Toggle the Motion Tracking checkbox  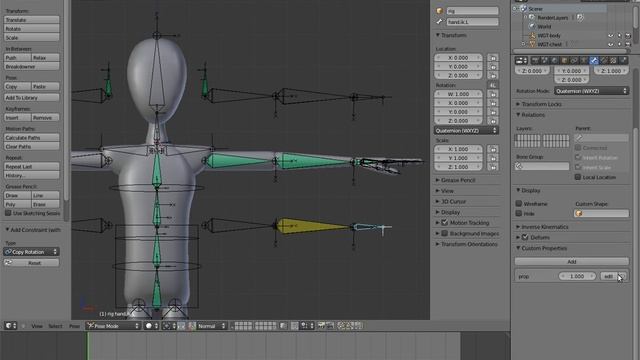coord(444,222)
